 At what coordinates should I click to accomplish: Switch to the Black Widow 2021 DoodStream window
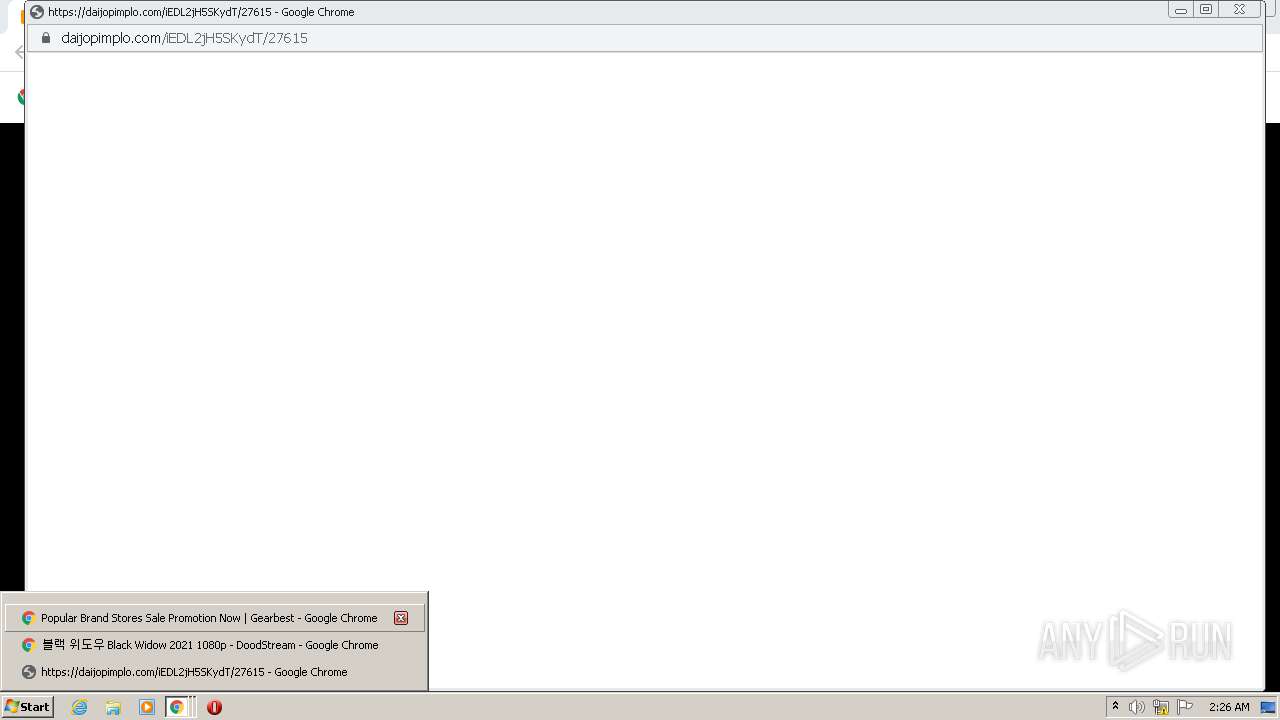point(215,645)
